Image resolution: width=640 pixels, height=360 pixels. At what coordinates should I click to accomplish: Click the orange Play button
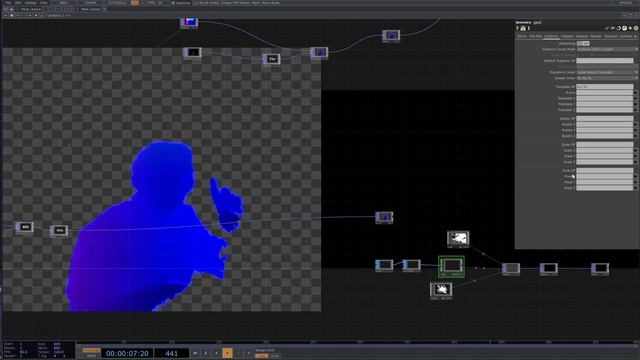pyautogui.click(x=227, y=353)
